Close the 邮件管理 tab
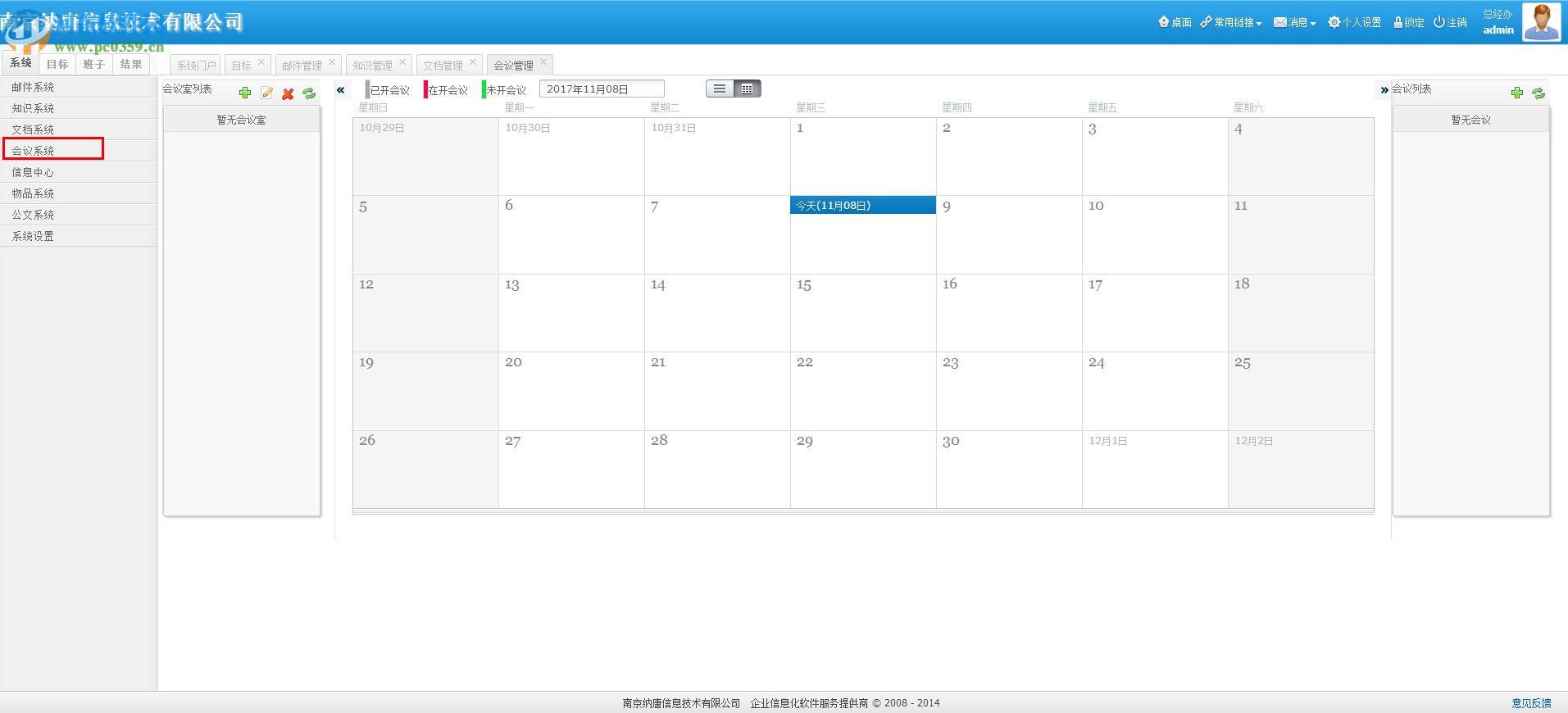Image resolution: width=1568 pixels, height=713 pixels. tap(332, 61)
